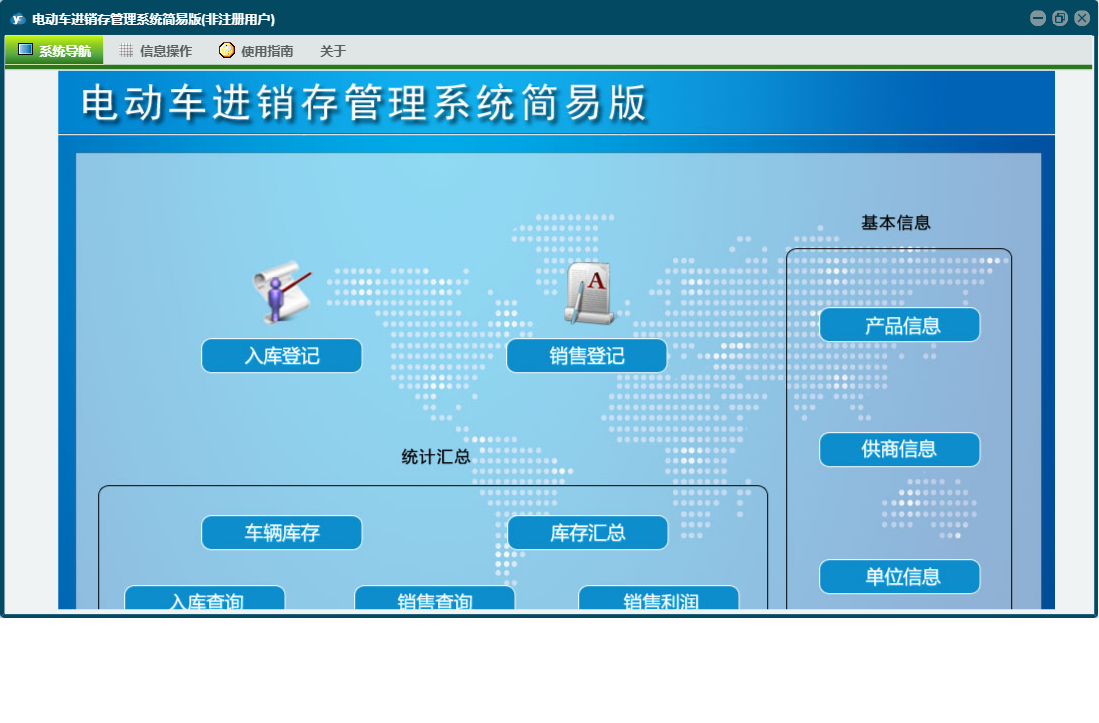Go to 入库查询
Screen dimensions: 1099x723
coord(205,599)
